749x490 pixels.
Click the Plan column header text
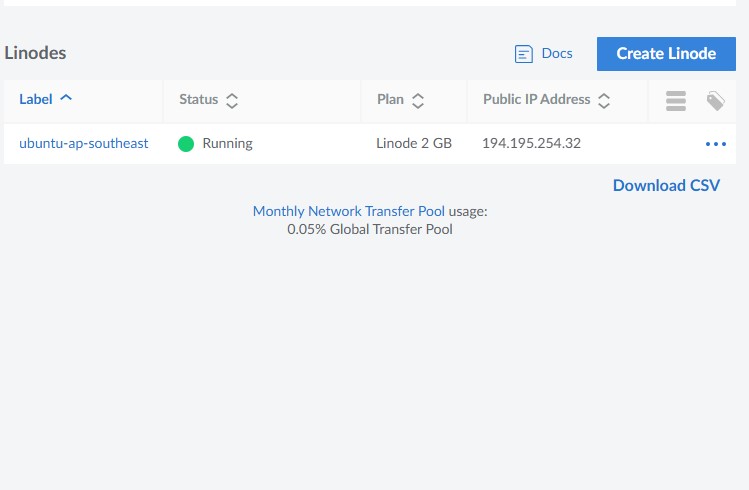coord(390,100)
